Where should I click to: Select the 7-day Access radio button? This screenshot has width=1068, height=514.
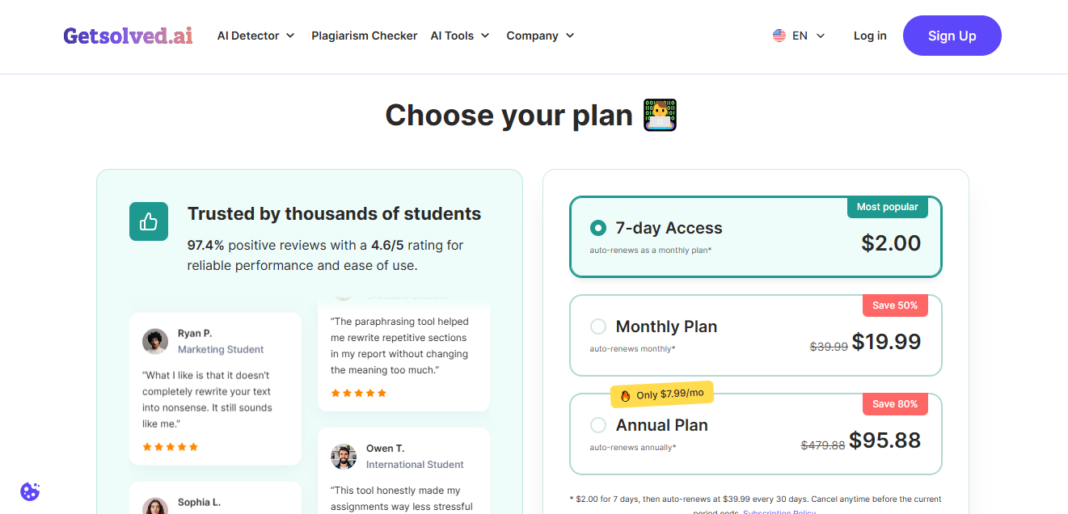(598, 228)
